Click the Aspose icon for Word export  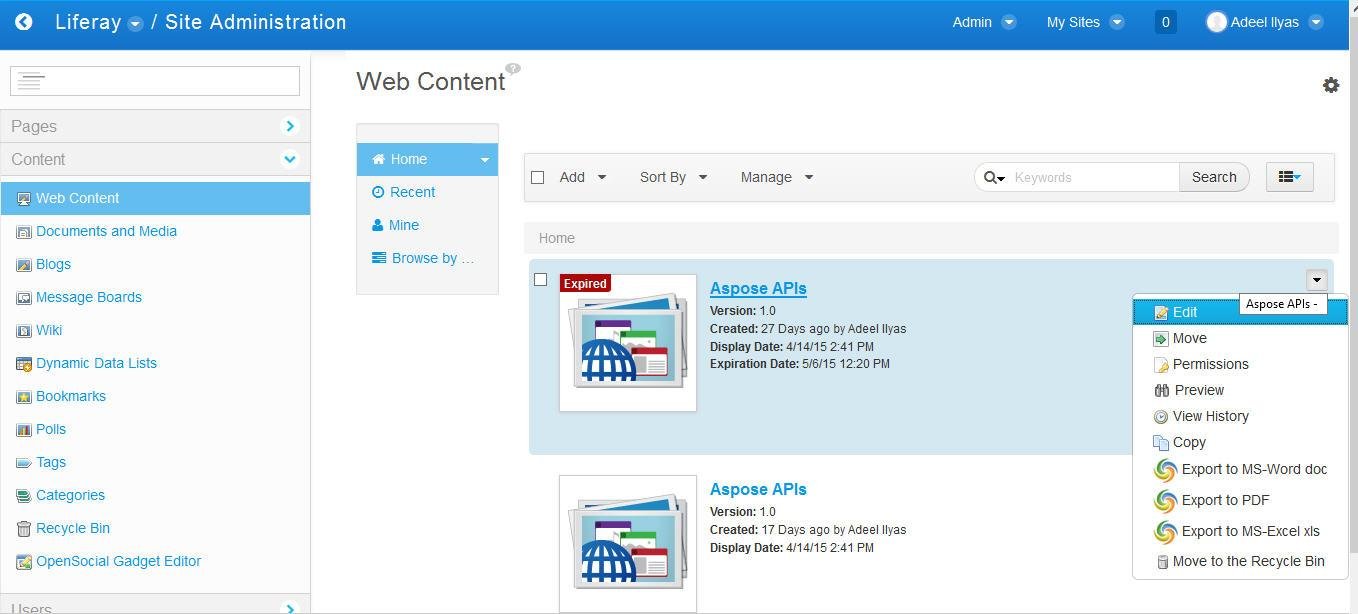click(x=1165, y=469)
